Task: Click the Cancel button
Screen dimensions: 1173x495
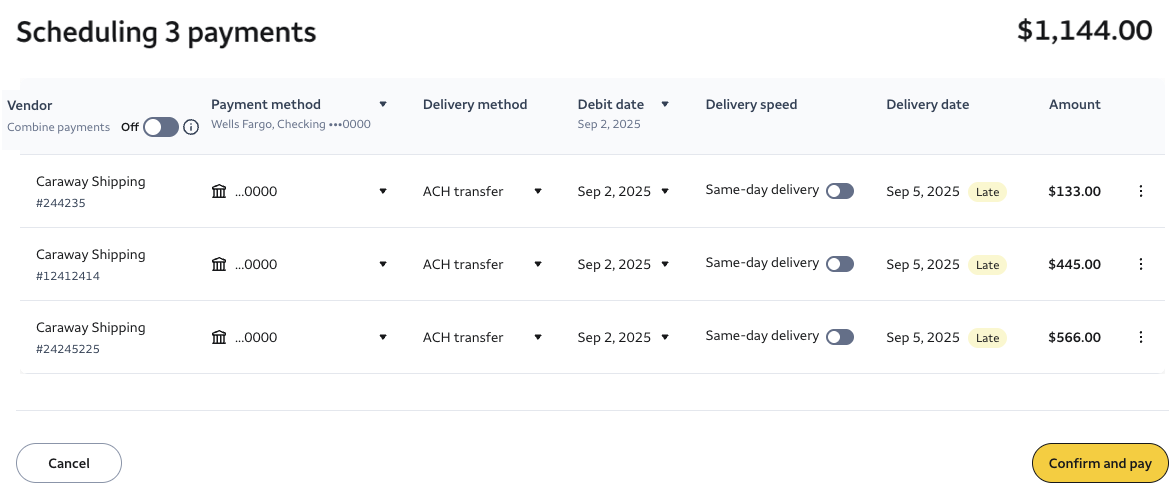Action: pyautogui.click(x=69, y=463)
